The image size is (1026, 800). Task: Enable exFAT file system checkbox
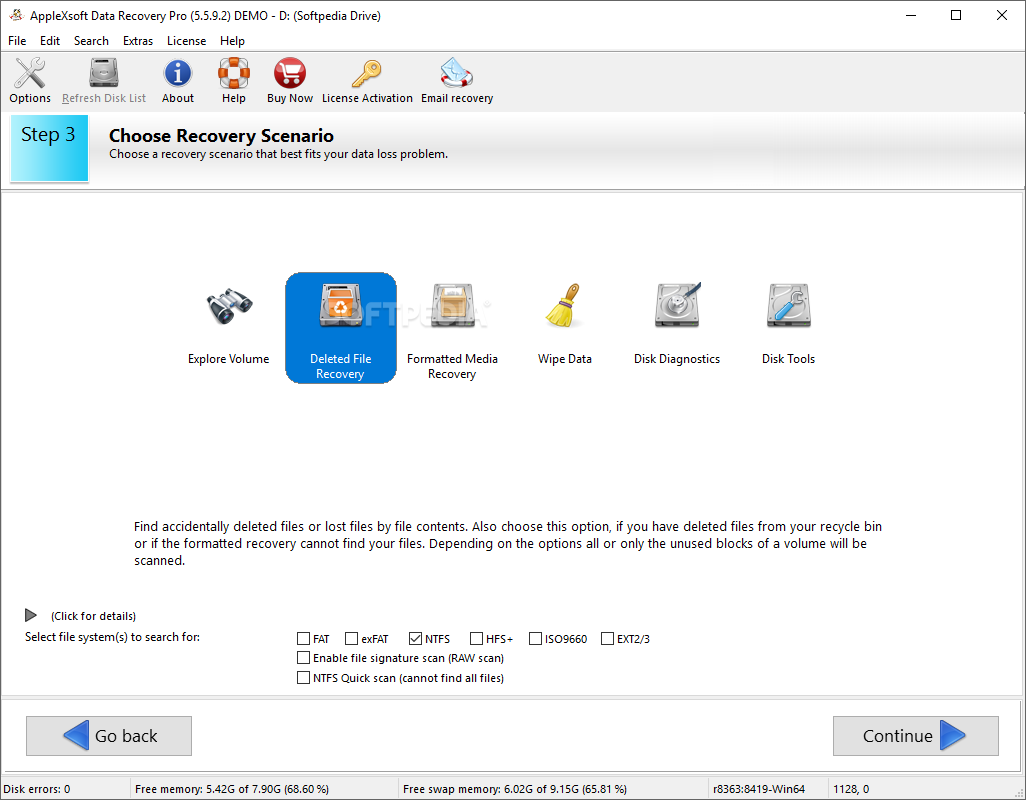tap(352, 638)
